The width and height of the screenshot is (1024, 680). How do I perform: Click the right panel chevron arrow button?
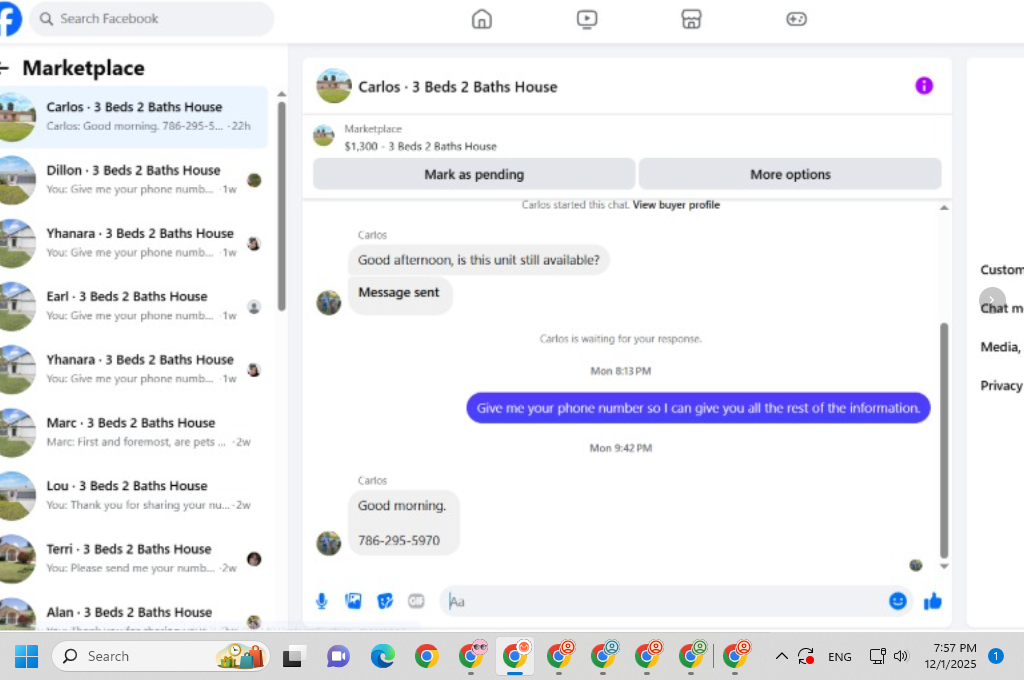[x=991, y=300]
